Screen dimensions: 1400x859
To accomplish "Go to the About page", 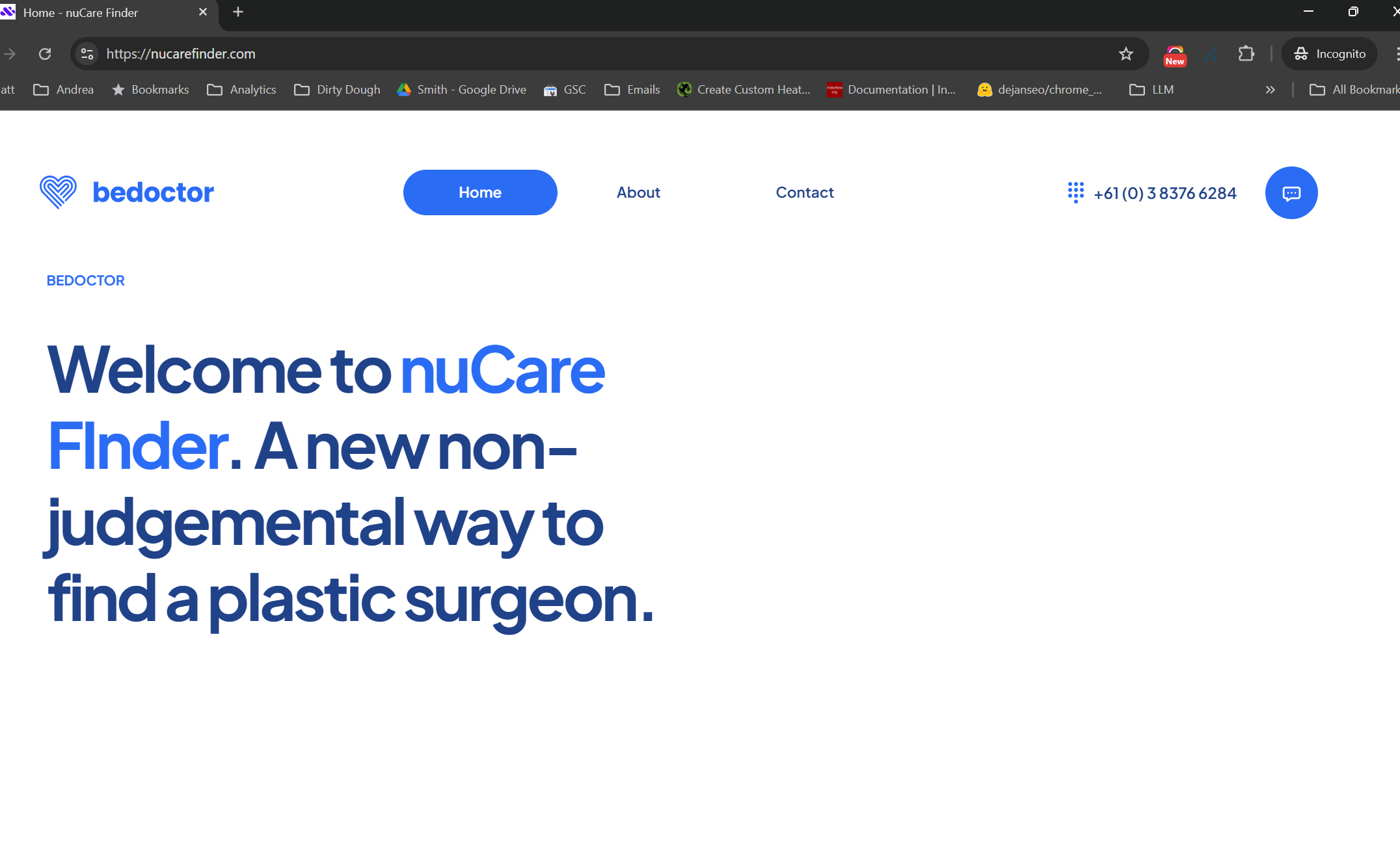I will click(638, 192).
